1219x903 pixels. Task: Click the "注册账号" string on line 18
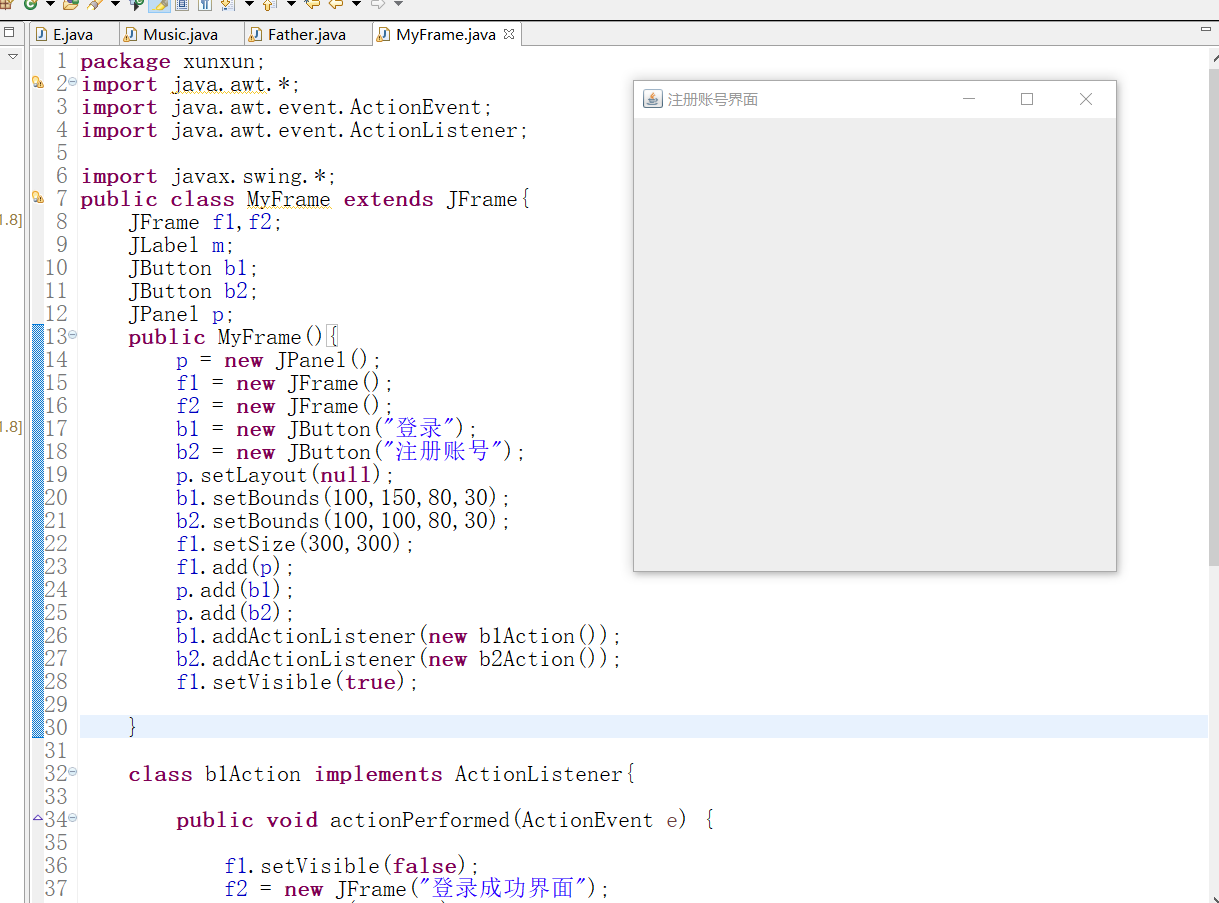[x=444, y=452]
